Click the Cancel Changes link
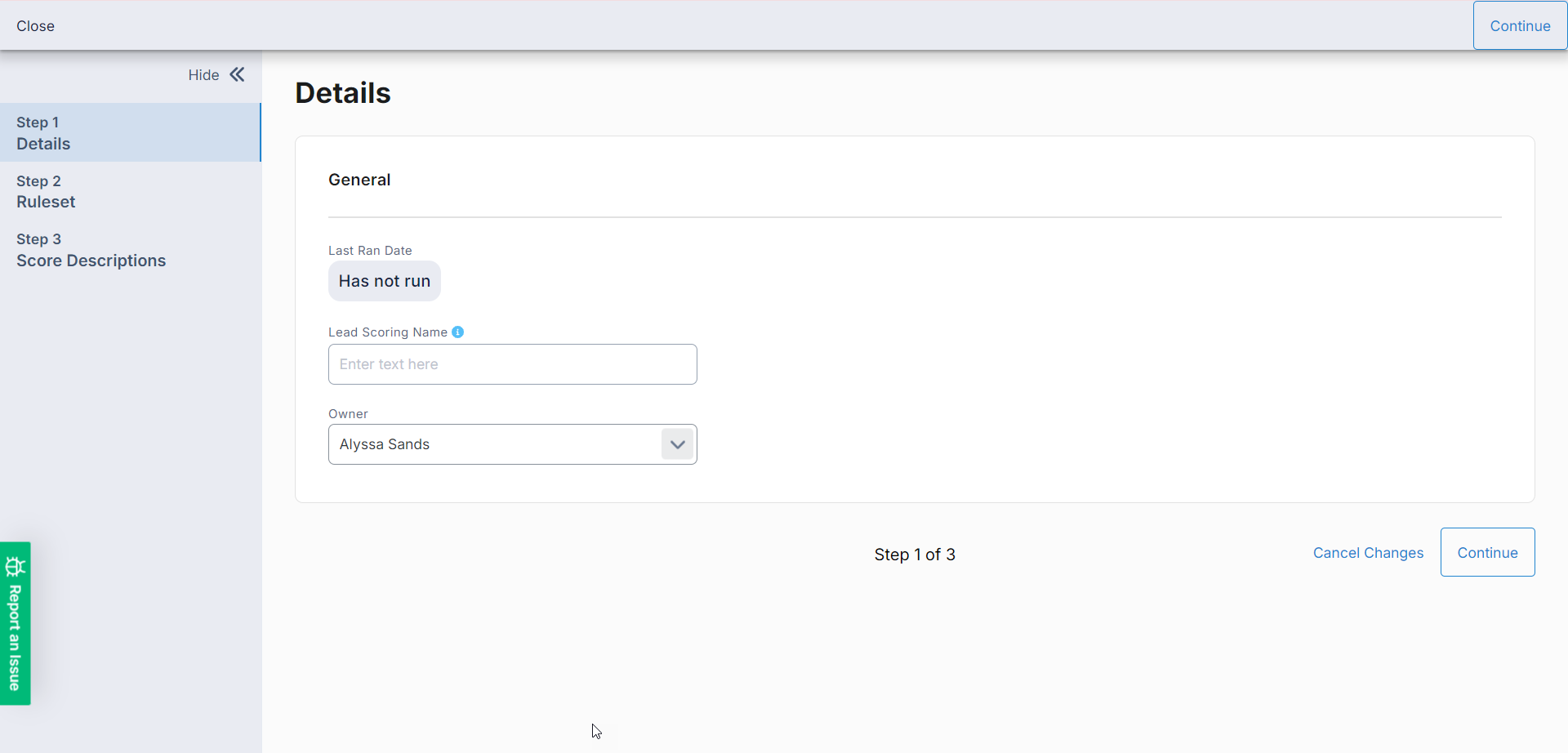Image resolution: width=1568 pixels, height=753 pixels. pyautogui.click(x=1368, y=553)
